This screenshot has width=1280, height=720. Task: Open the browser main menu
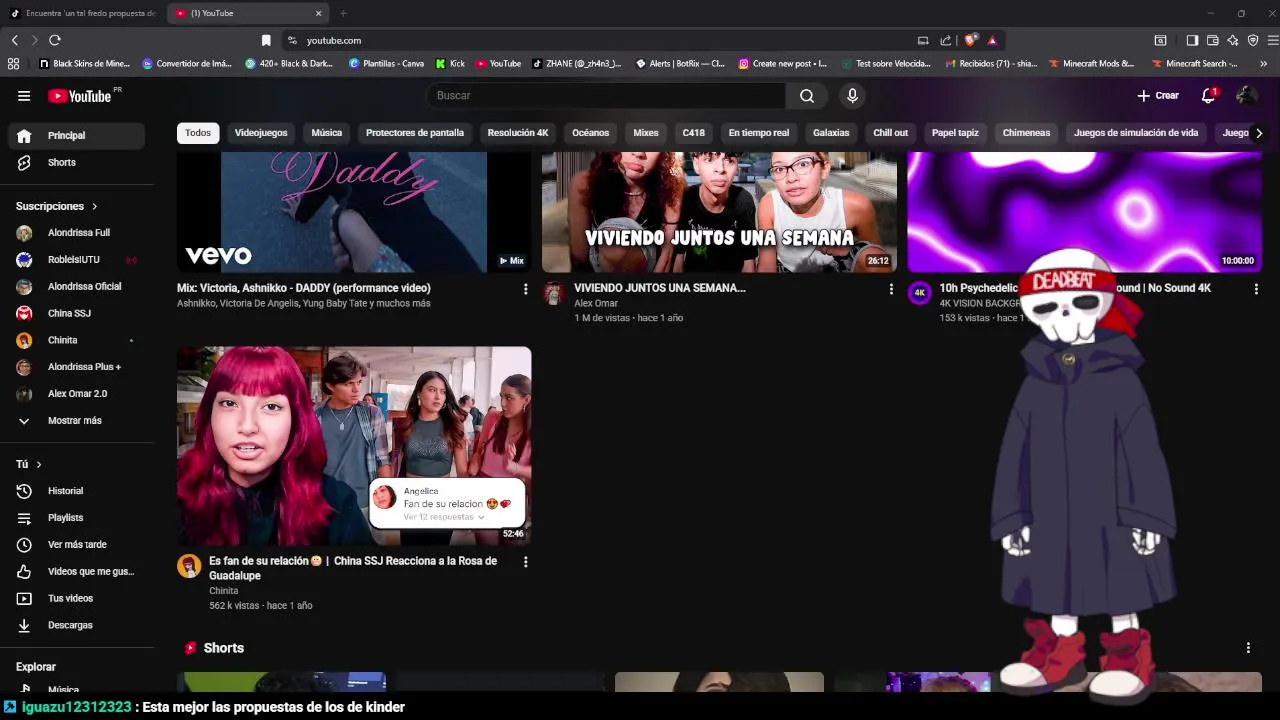[x=1273, y=40]
